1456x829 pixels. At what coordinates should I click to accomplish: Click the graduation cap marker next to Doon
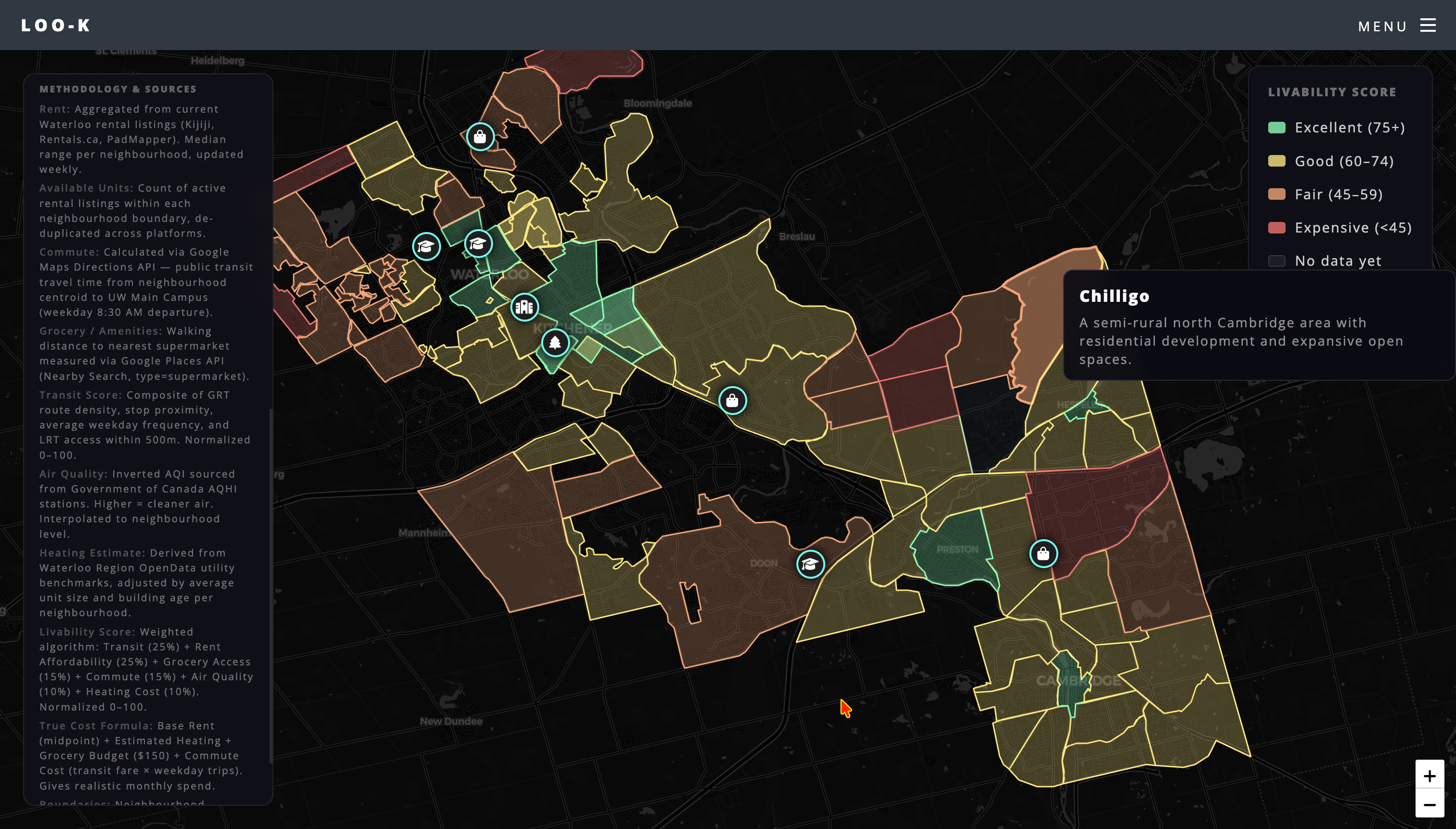(x=810, y=564)
